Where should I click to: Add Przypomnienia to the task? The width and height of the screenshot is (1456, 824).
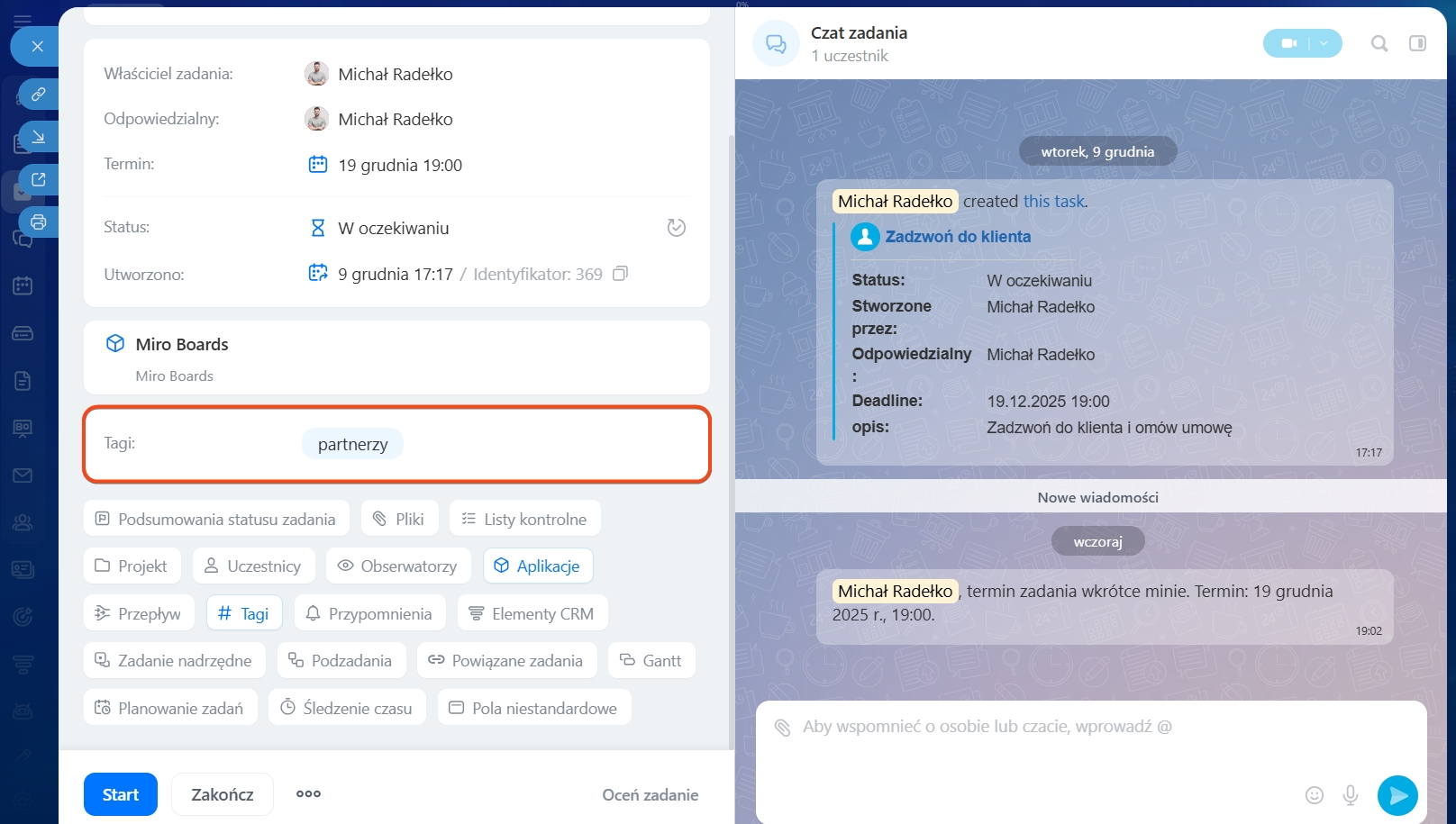[369, 613]
